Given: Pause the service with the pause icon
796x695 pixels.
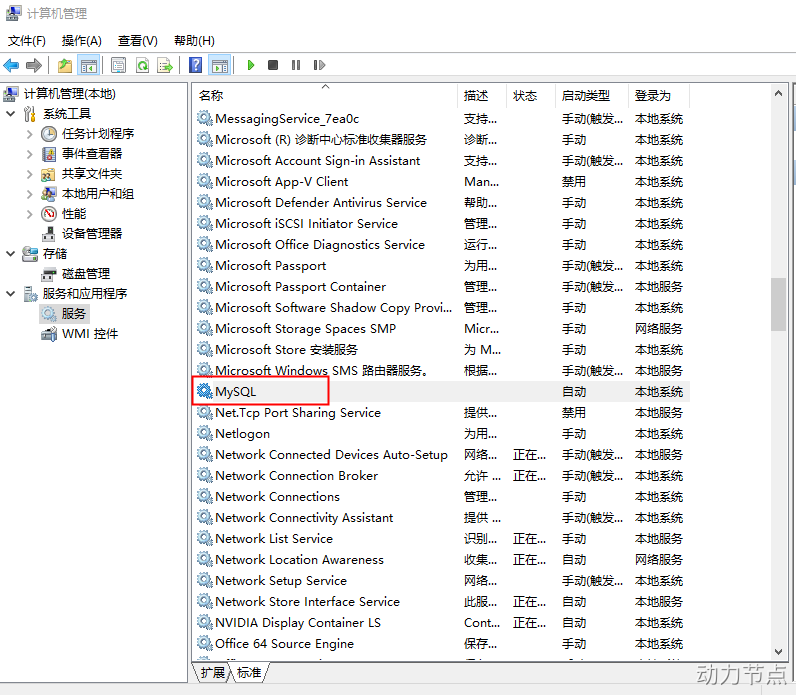Looking at the screenshot, I should 296,65.
